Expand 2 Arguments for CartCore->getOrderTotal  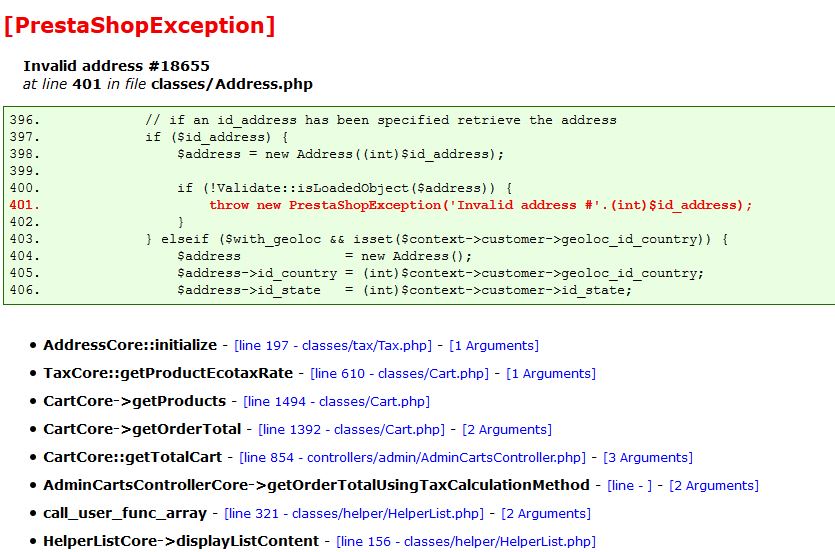tap(507, 430)
